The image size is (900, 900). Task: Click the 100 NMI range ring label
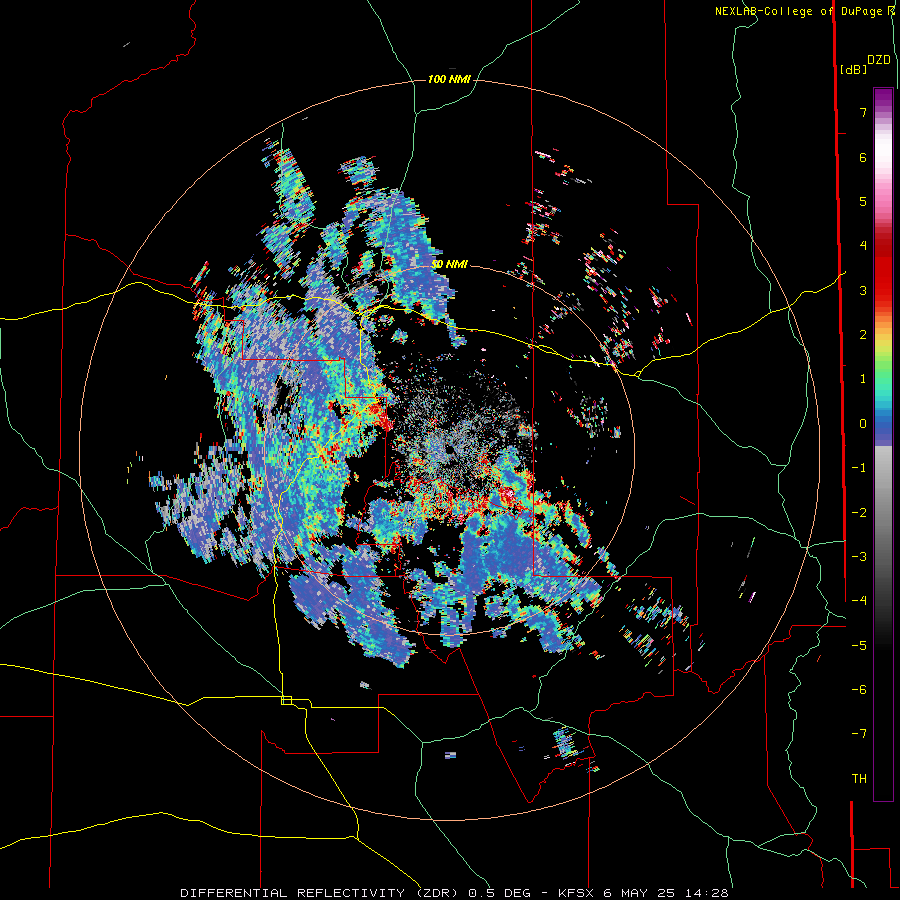coord(449,79)
